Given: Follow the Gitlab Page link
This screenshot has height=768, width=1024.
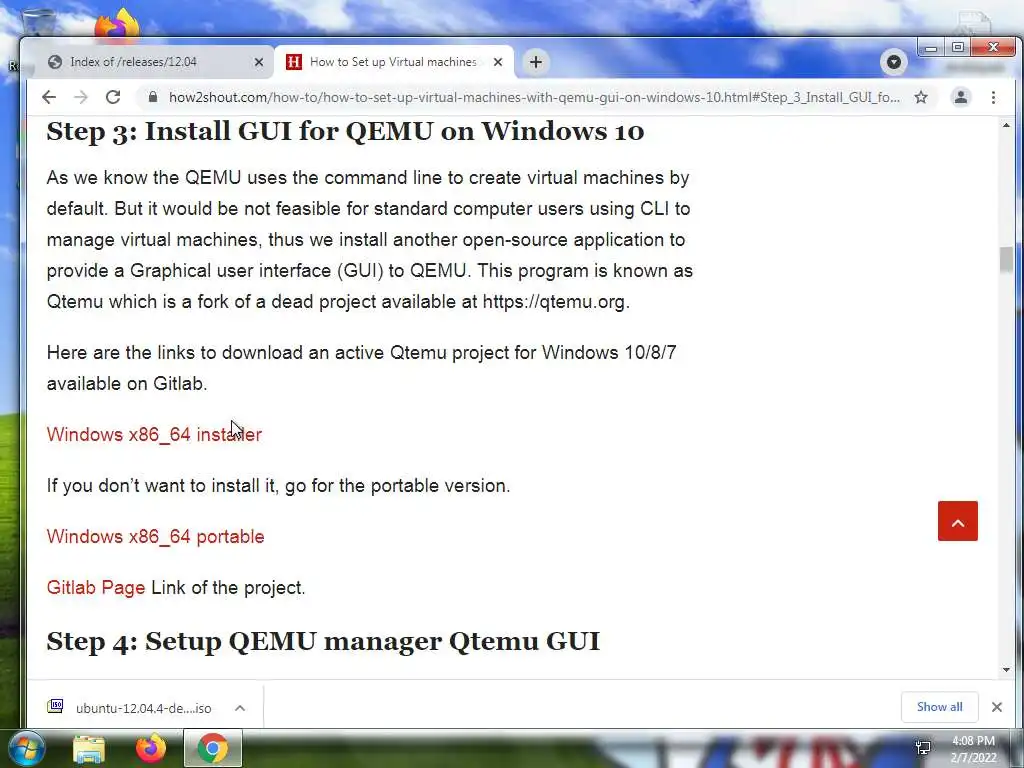Looking at the screenshot, I should [x=96, y=587].
